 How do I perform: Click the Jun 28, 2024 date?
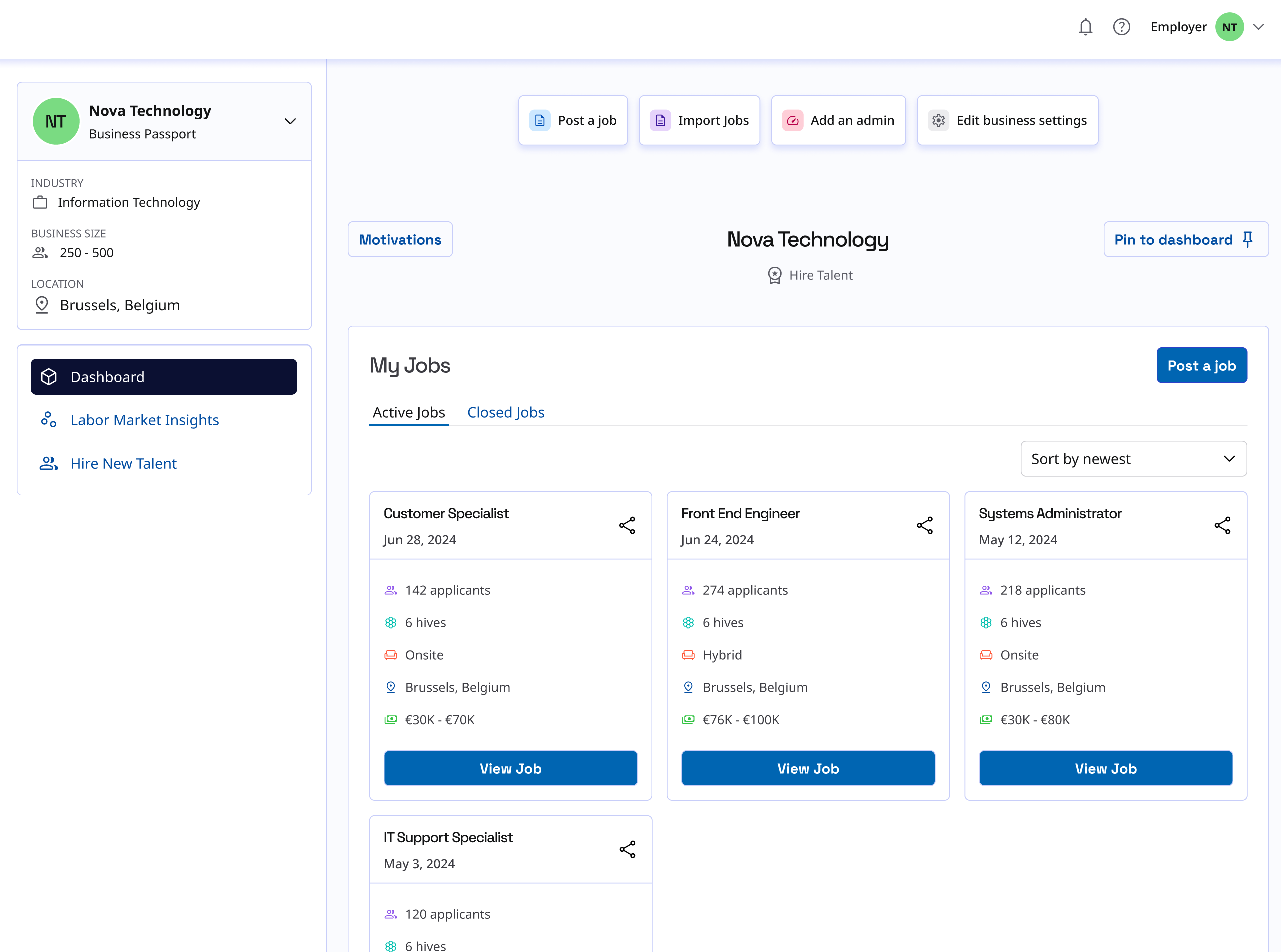coord(420,540)
